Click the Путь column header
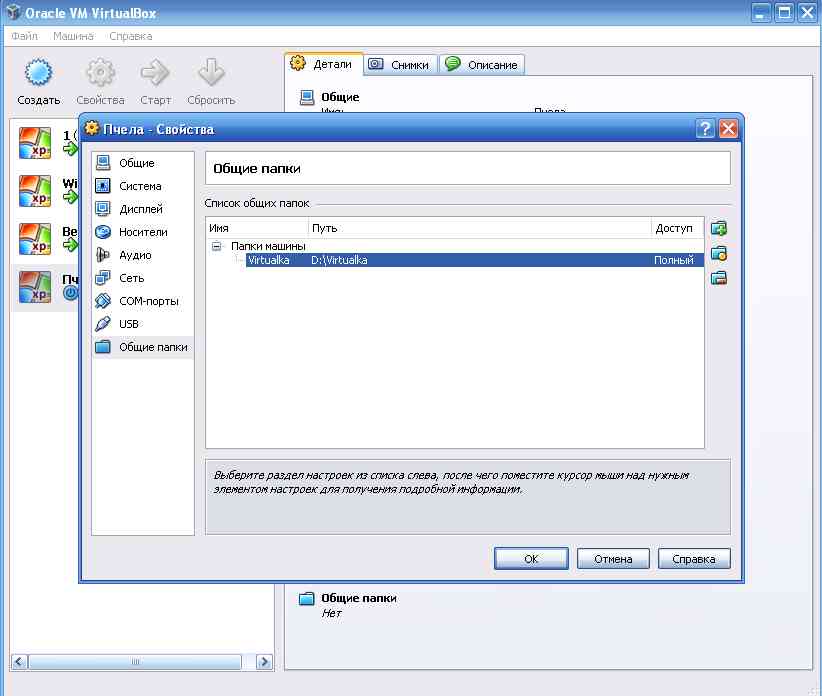The image size is (822, 696). pyautogui.click(x=480, y=228)
